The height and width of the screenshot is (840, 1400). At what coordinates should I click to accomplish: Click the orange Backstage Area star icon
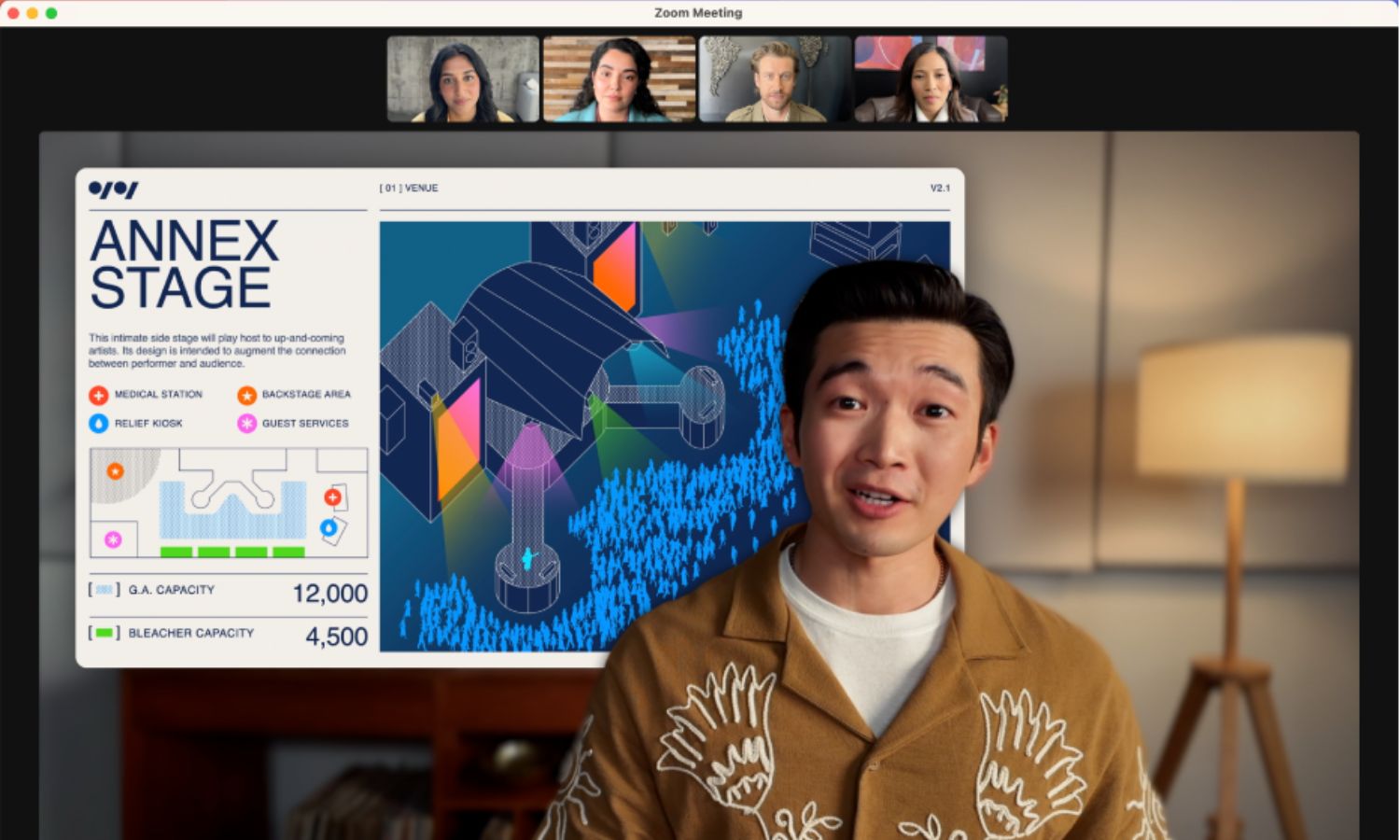click(246, 395)
